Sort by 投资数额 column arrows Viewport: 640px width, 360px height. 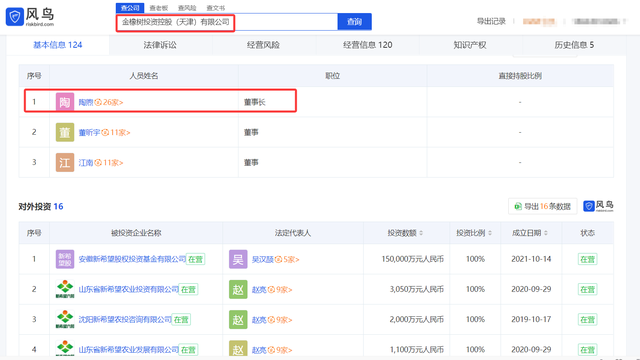(x=421, y=233)
